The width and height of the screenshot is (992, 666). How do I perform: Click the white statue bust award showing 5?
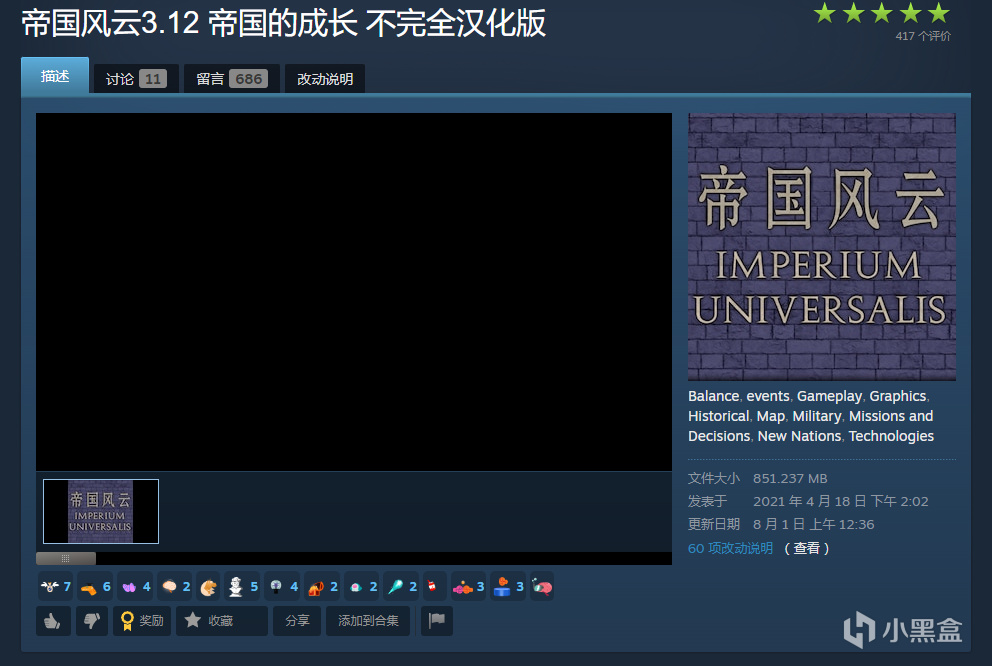point(242,587)
